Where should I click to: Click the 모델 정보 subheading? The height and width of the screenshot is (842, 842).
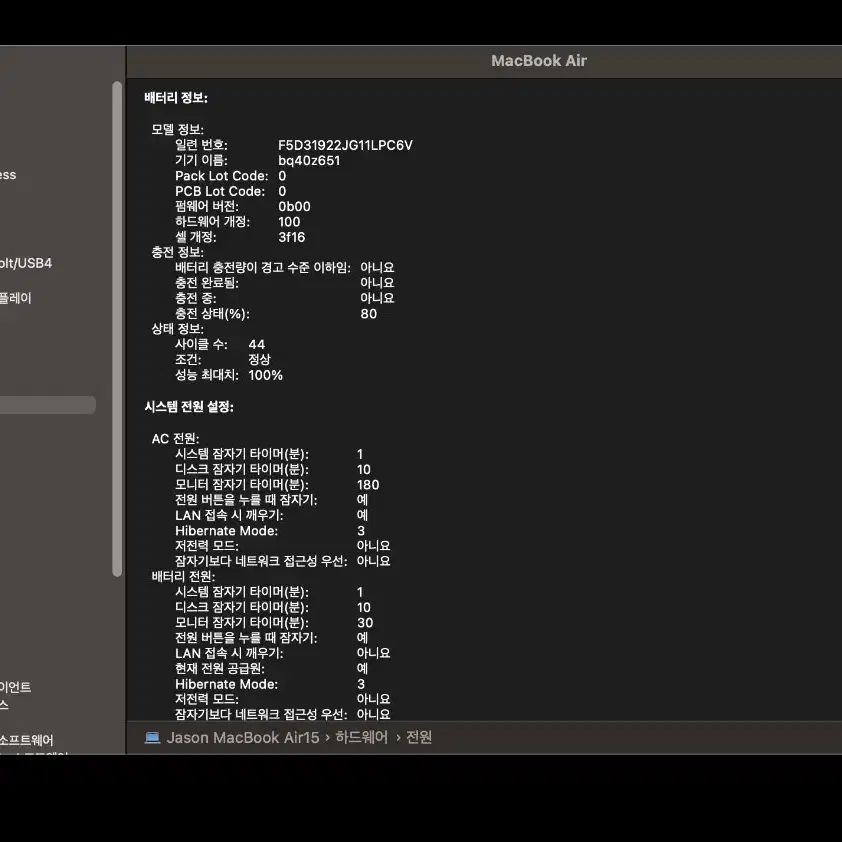click(177, 129)
